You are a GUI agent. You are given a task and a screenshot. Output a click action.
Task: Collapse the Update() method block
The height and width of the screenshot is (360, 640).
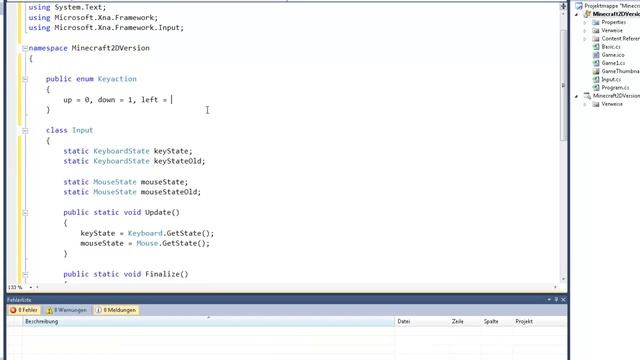click(25, 213)
